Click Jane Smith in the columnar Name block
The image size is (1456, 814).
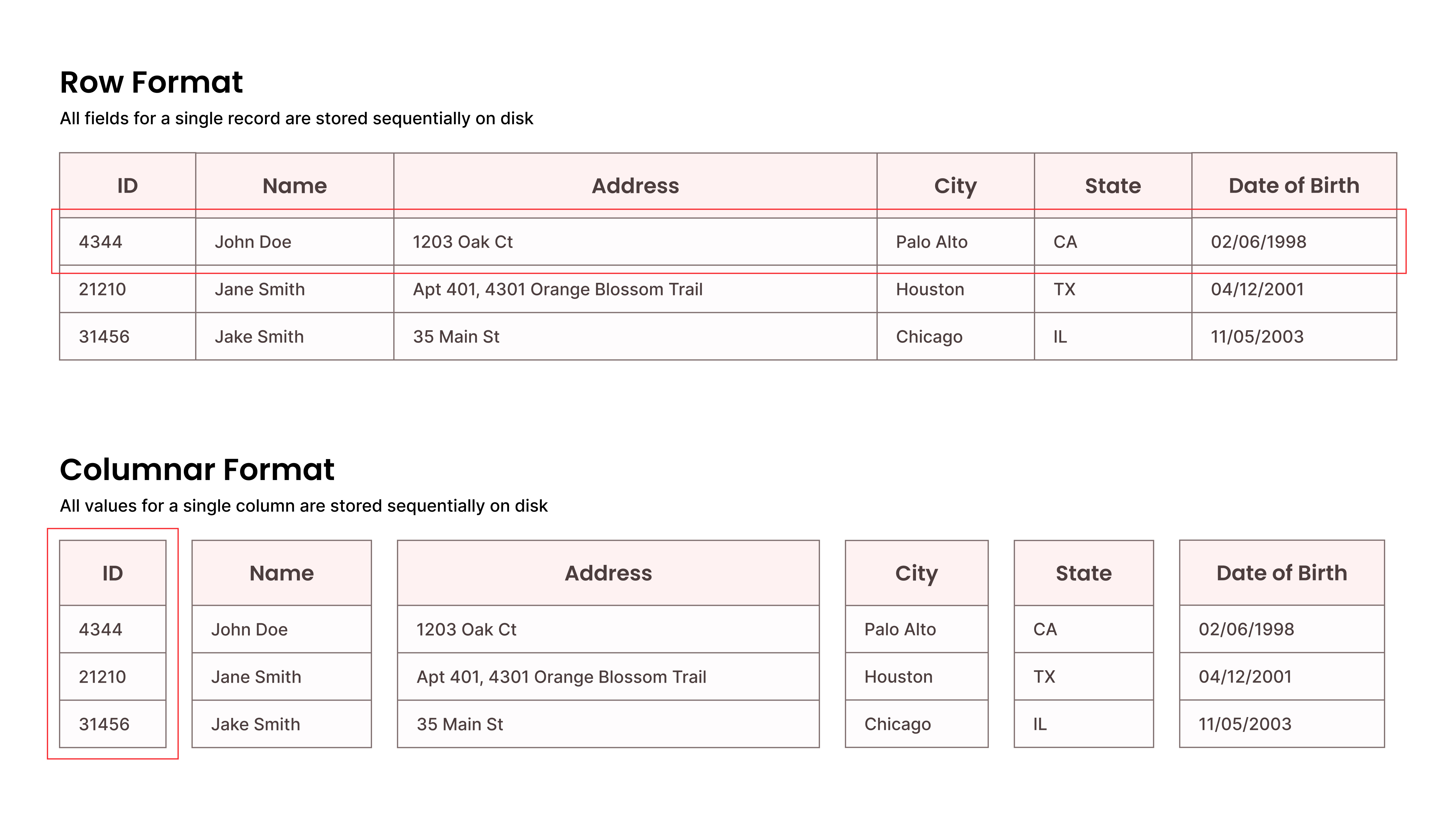coord(256,677)
